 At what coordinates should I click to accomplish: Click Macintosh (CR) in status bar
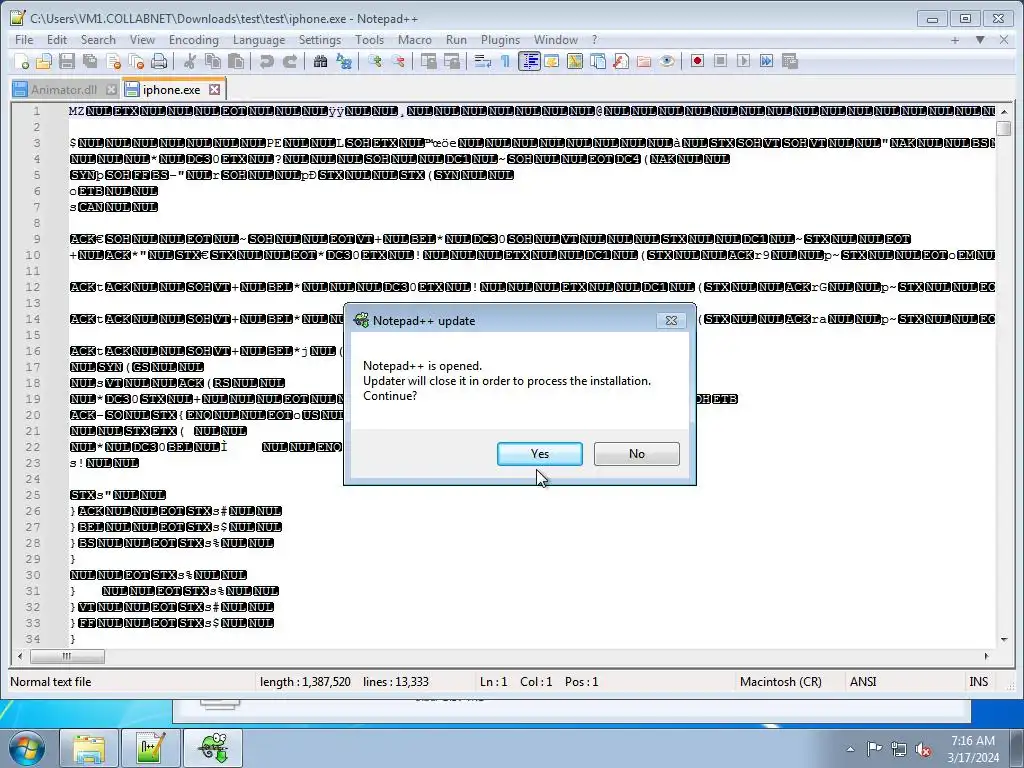[780, 682]
